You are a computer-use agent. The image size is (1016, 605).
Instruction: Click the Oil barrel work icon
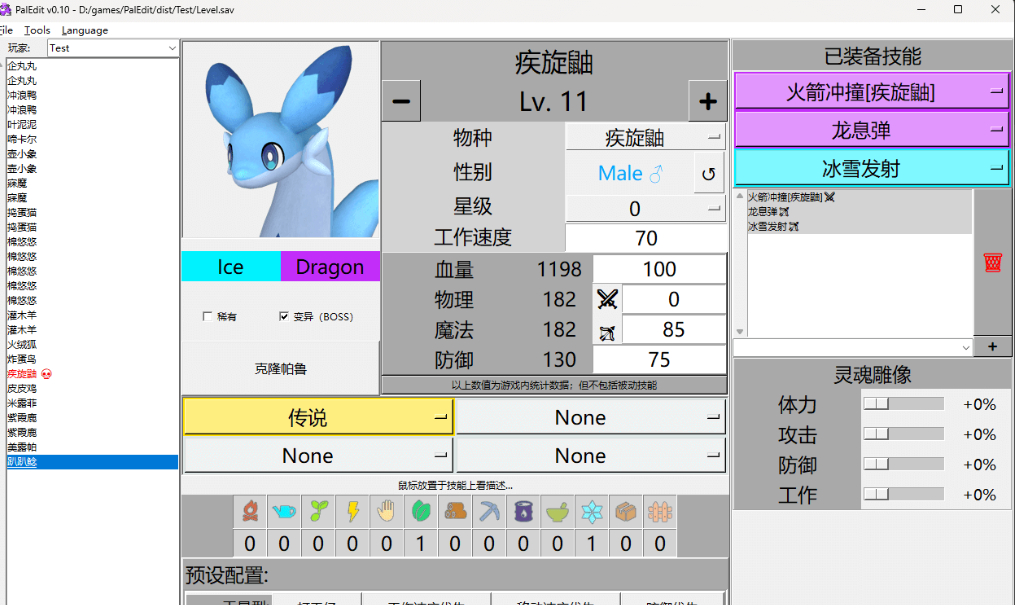tap(523, 512)
